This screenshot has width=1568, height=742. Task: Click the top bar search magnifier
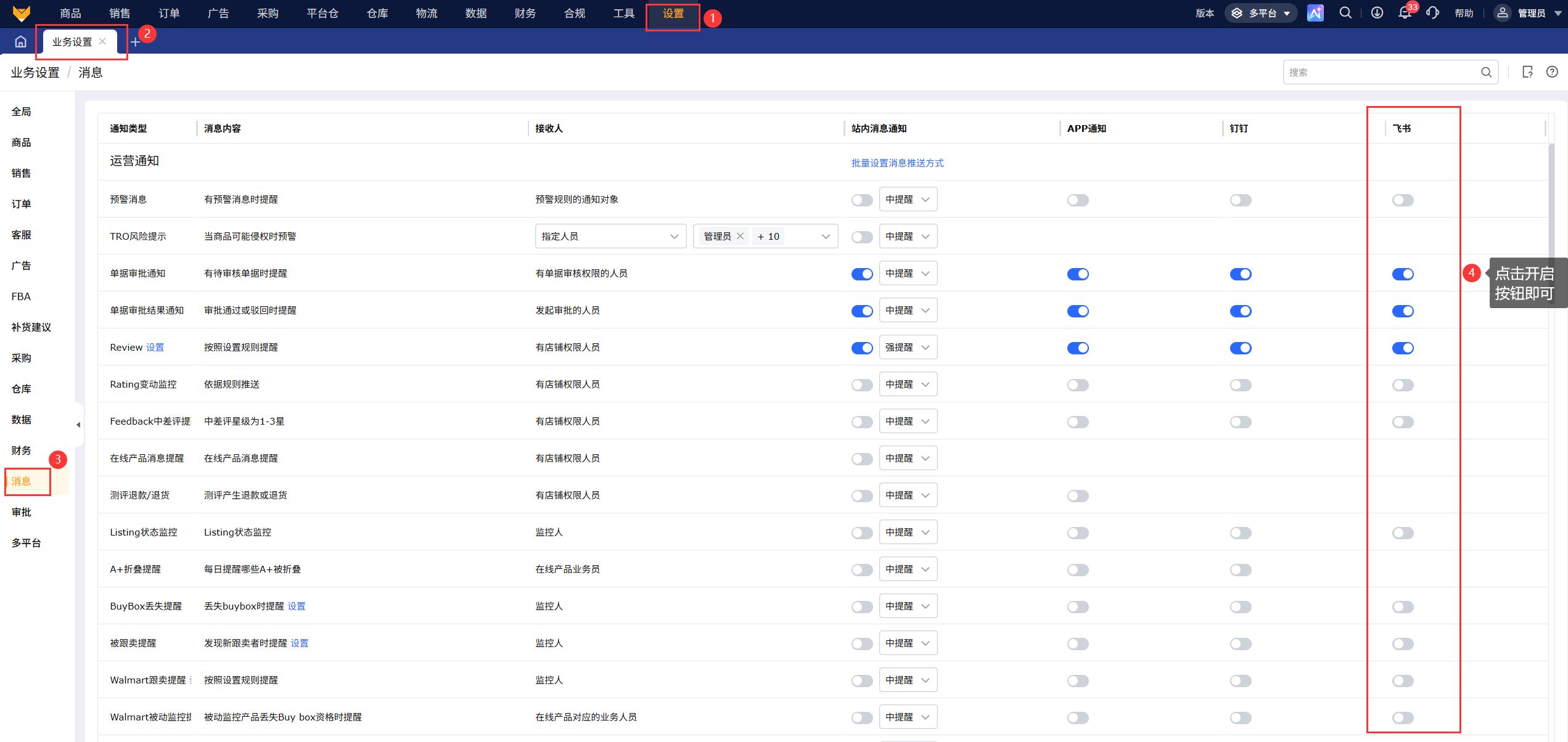[1345, 13]
